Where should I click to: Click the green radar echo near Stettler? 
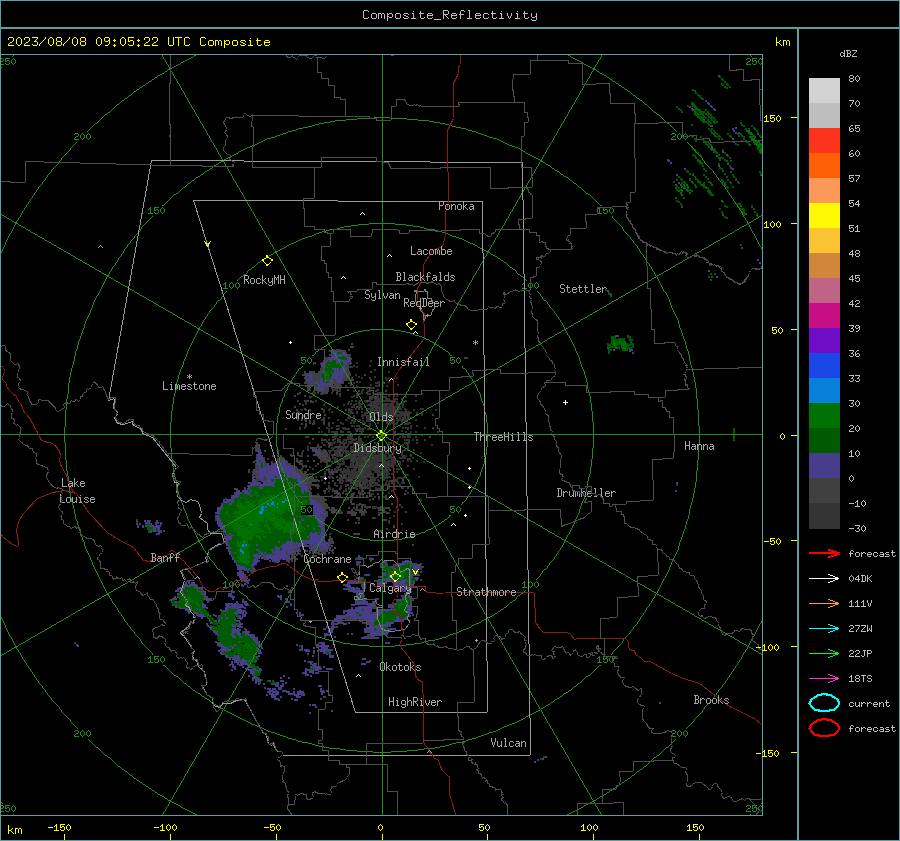tap(620, 344)
